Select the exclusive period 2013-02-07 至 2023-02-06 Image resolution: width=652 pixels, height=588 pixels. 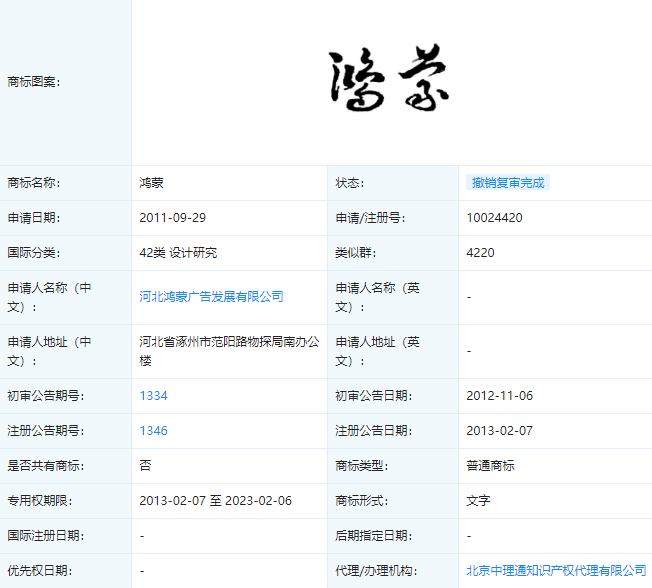215,500
